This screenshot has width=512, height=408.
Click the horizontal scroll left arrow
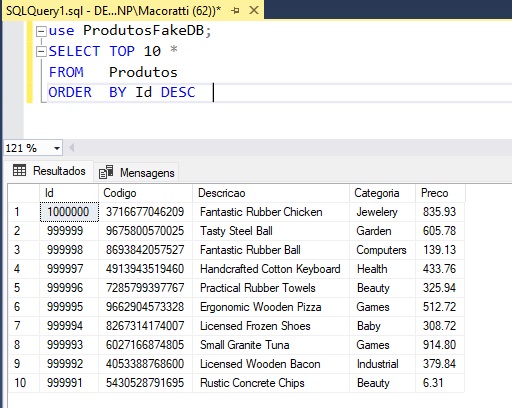pos(71,147)
